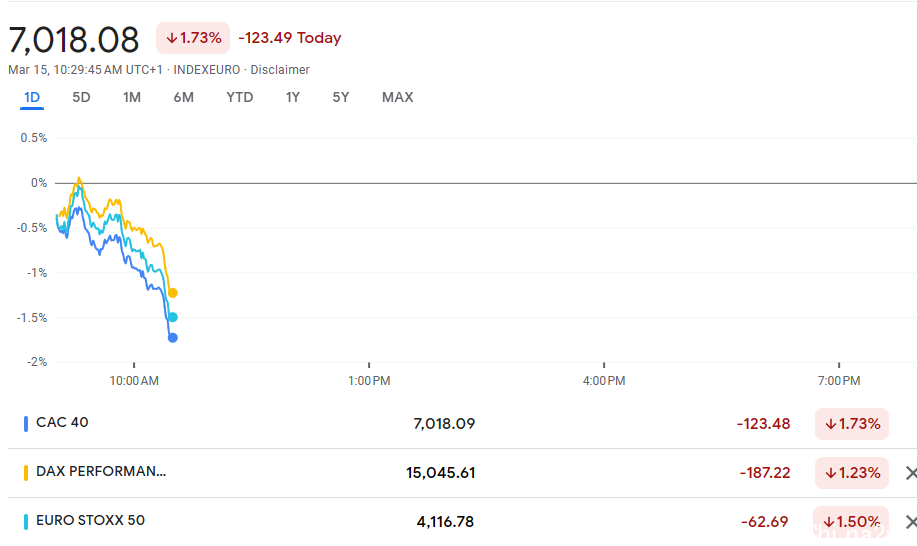Switch to the 5Y chart view
Image resolution: width=917 pixels, height=546 pixels.
point(341,97)
